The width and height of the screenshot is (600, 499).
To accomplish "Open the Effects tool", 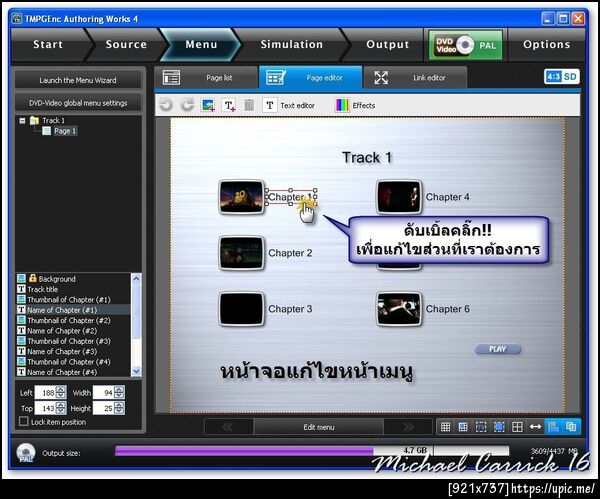I will (355, 105).
